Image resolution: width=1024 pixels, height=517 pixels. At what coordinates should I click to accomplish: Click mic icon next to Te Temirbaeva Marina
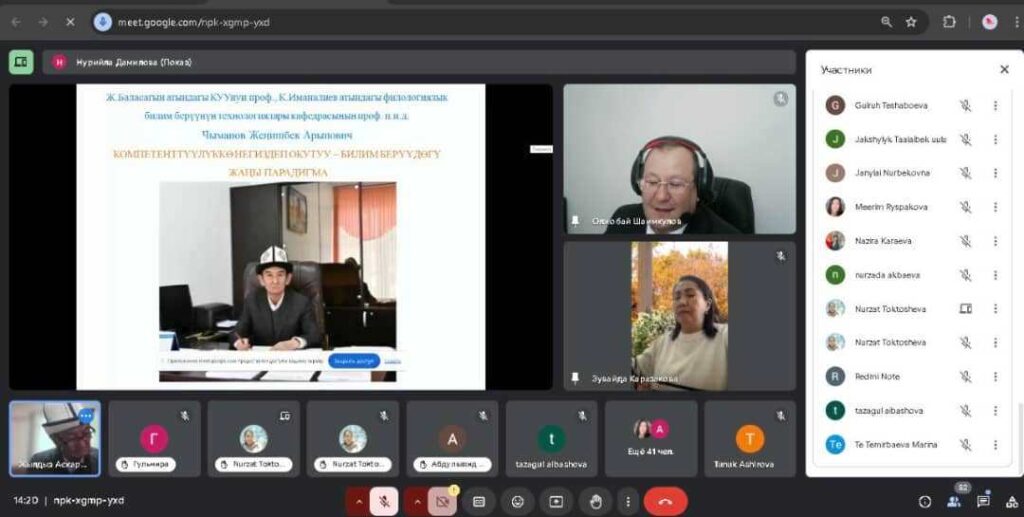coord(965,445)
